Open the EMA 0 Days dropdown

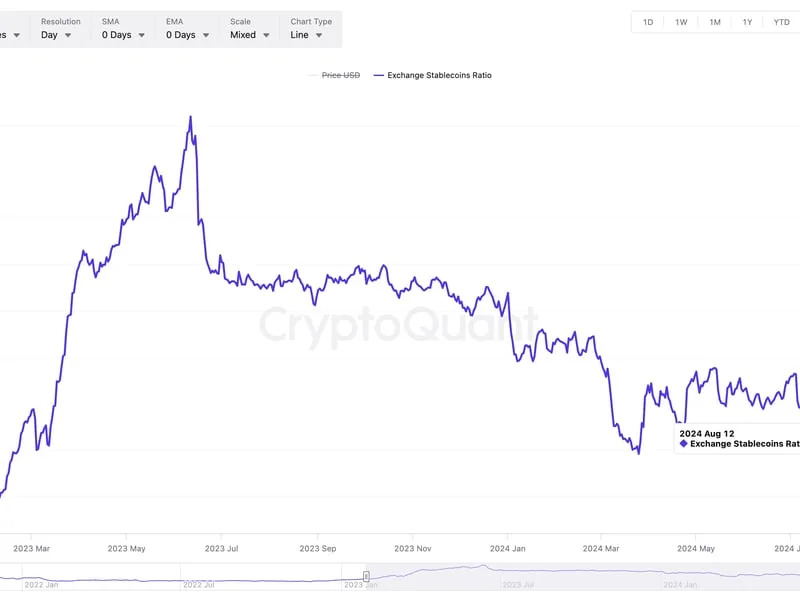click(x=187, y=29)
